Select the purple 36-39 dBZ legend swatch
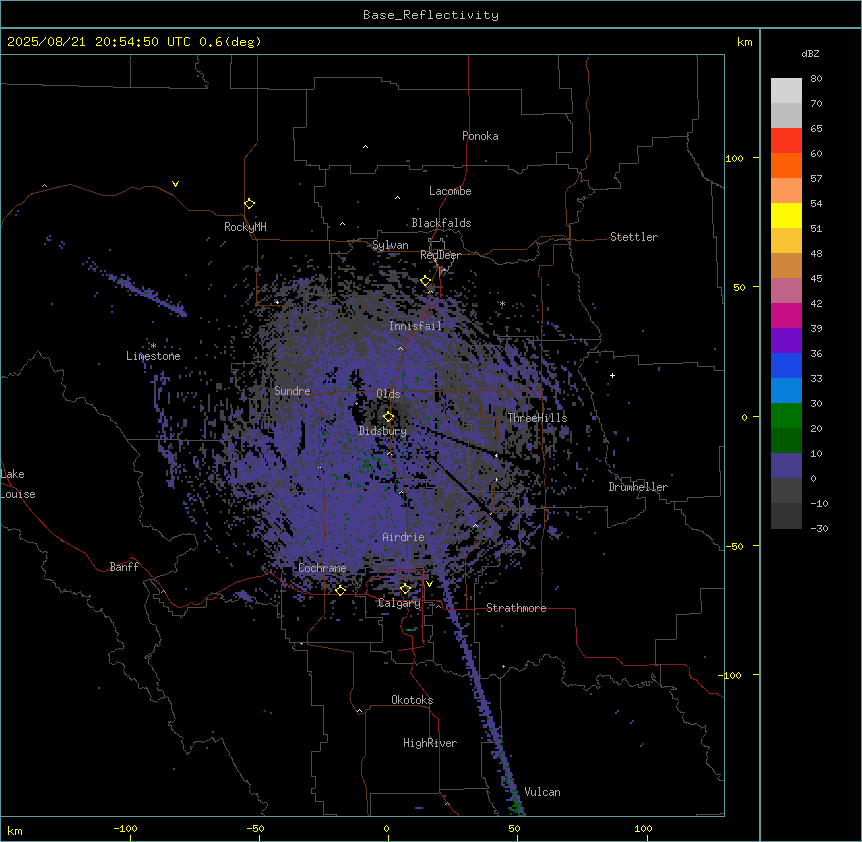862x842 pixels. pyautogui.click(x=786, y=341)
